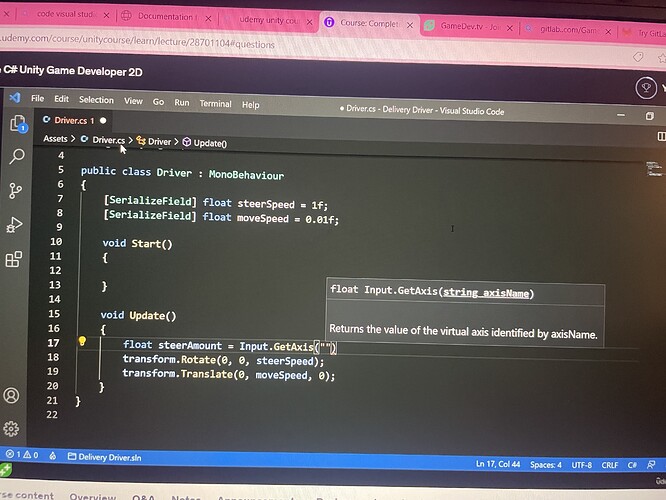Click the string axisName parameter in tooltip
Screen dimensions: 666x500
[x=486, y=293]
